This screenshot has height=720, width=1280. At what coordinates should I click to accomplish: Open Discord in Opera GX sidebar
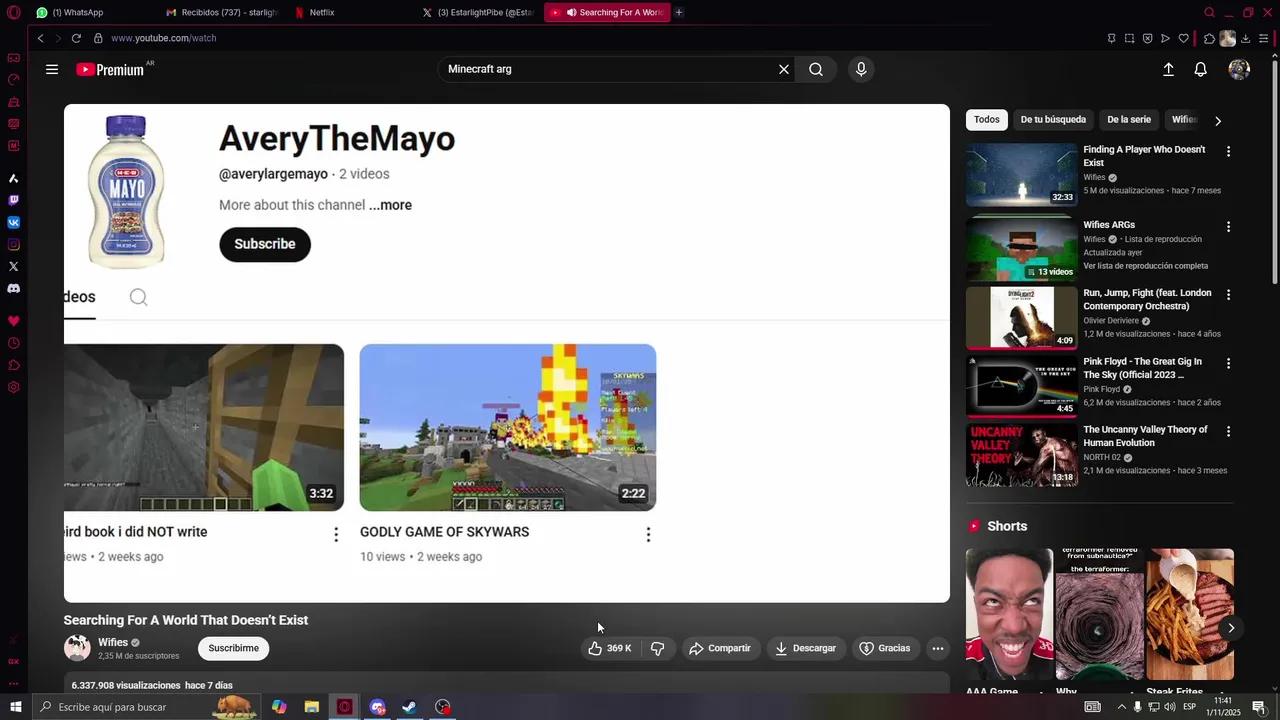point(13,288)
